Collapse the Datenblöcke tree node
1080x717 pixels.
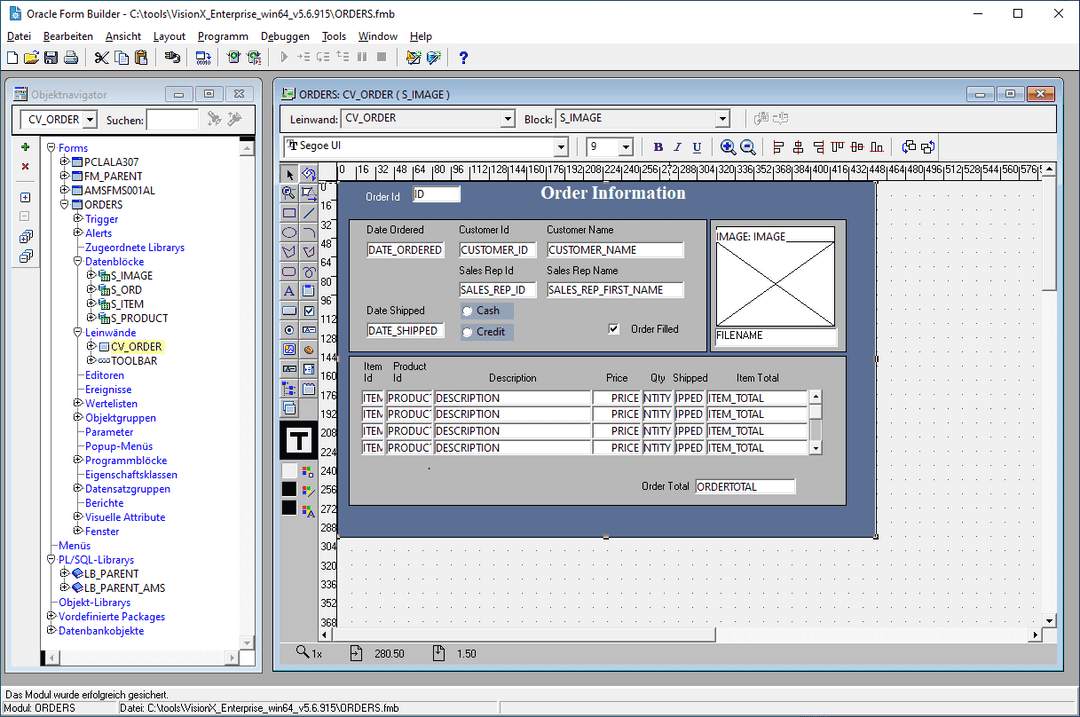[77, 261]
